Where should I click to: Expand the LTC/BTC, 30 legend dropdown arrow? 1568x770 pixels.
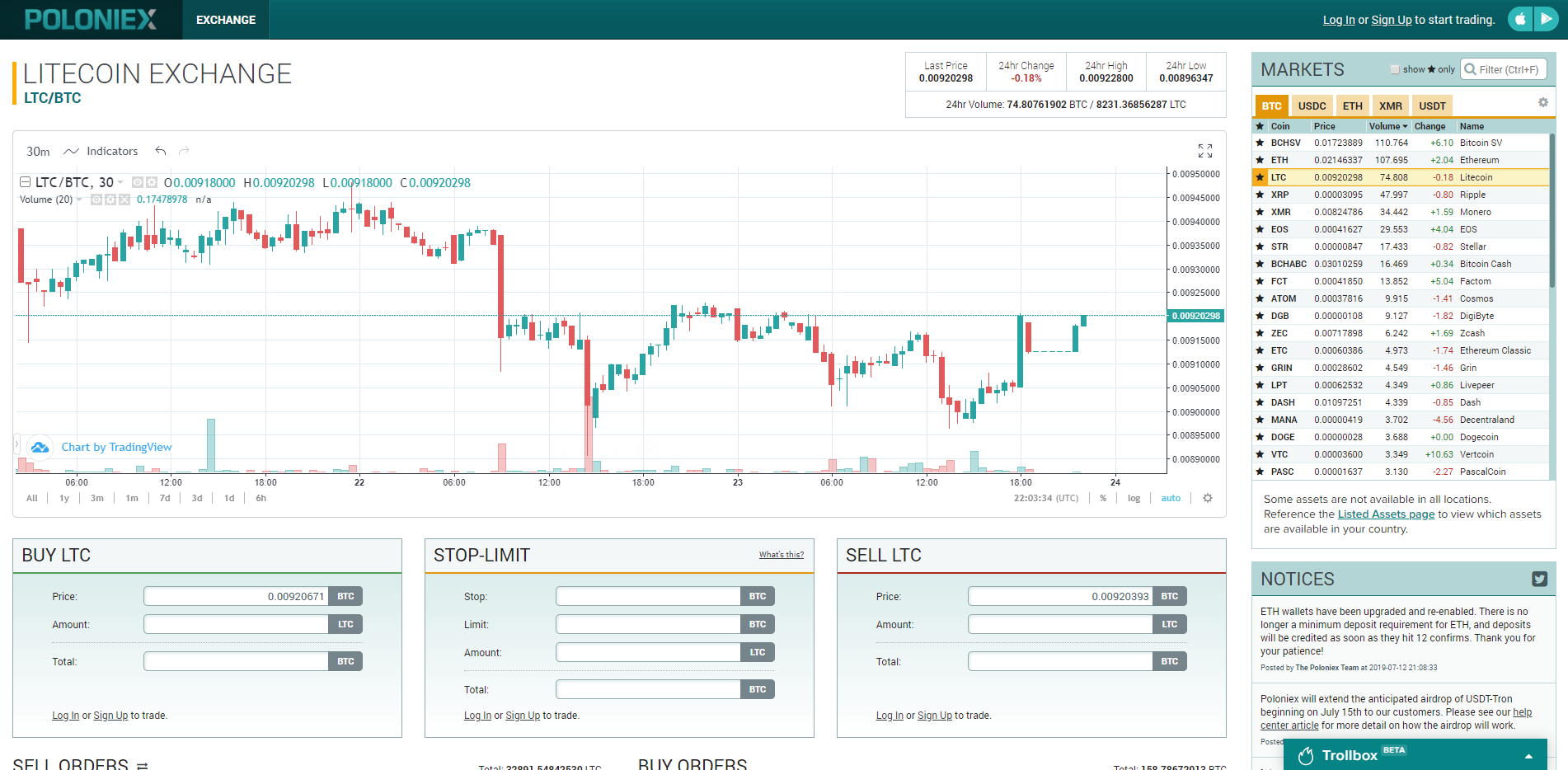(x=120, y=182)
